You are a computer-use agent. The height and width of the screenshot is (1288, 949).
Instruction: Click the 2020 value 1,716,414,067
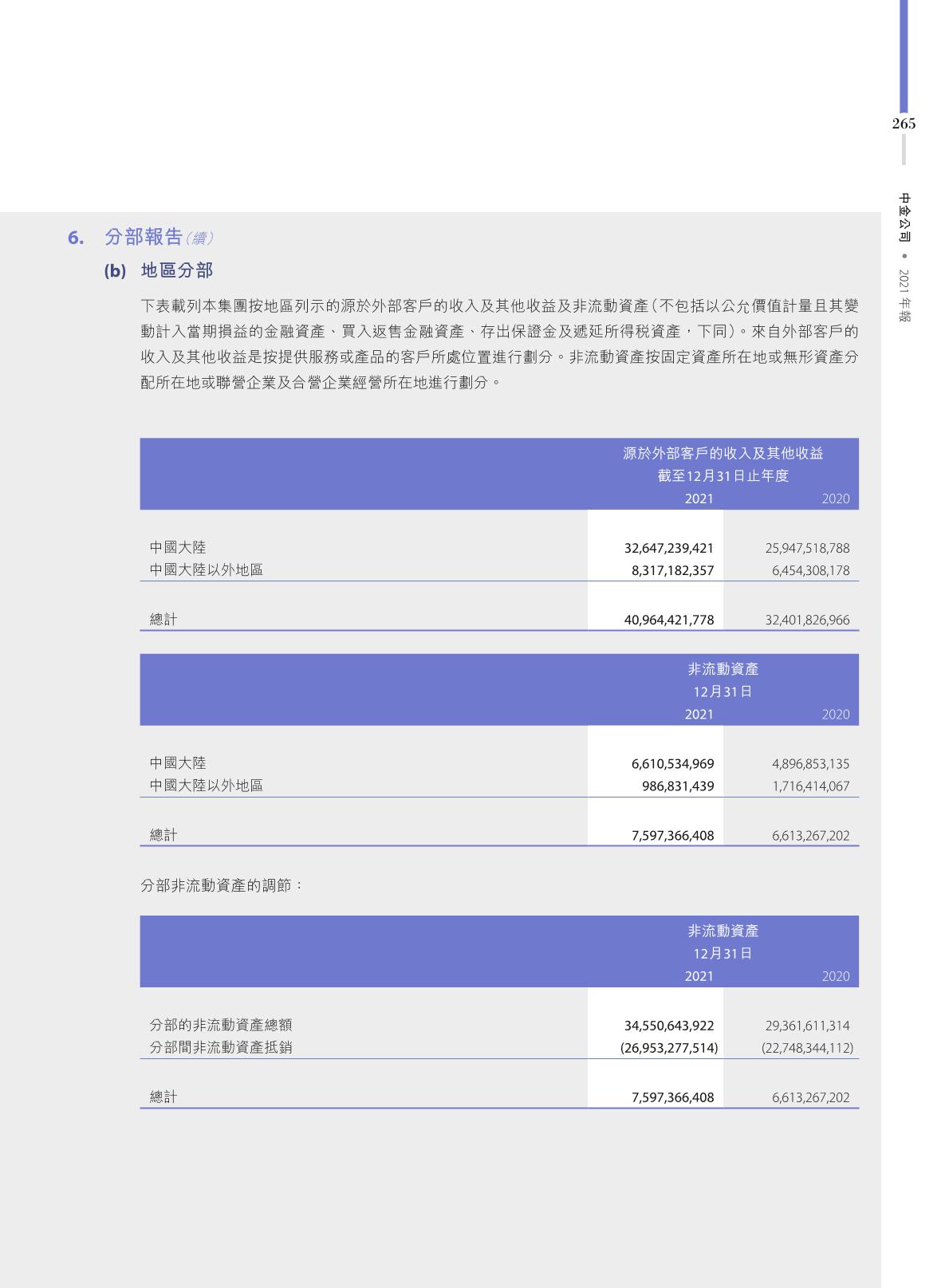click(810, 786)
